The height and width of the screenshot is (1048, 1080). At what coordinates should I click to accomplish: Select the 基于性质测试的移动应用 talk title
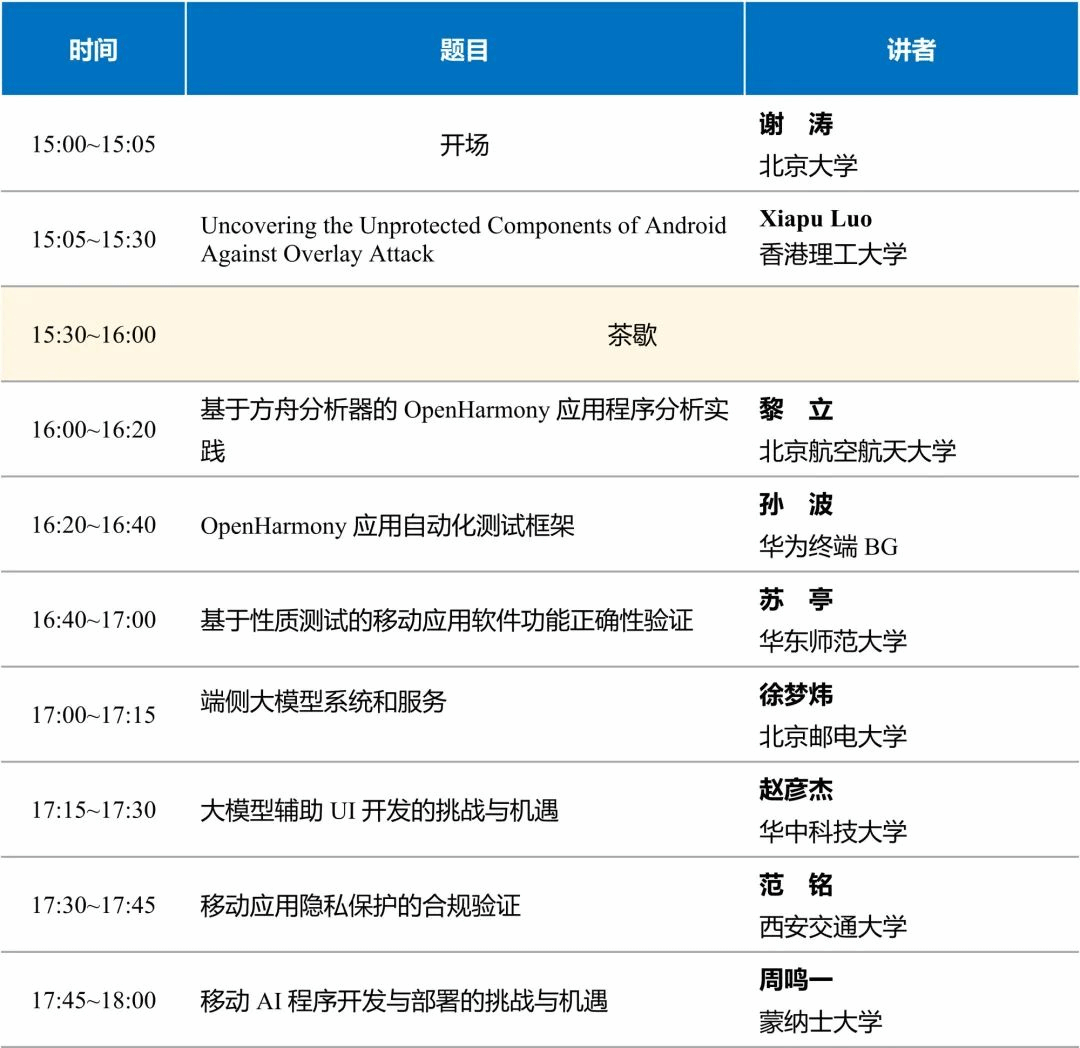(x=446, y=620)
